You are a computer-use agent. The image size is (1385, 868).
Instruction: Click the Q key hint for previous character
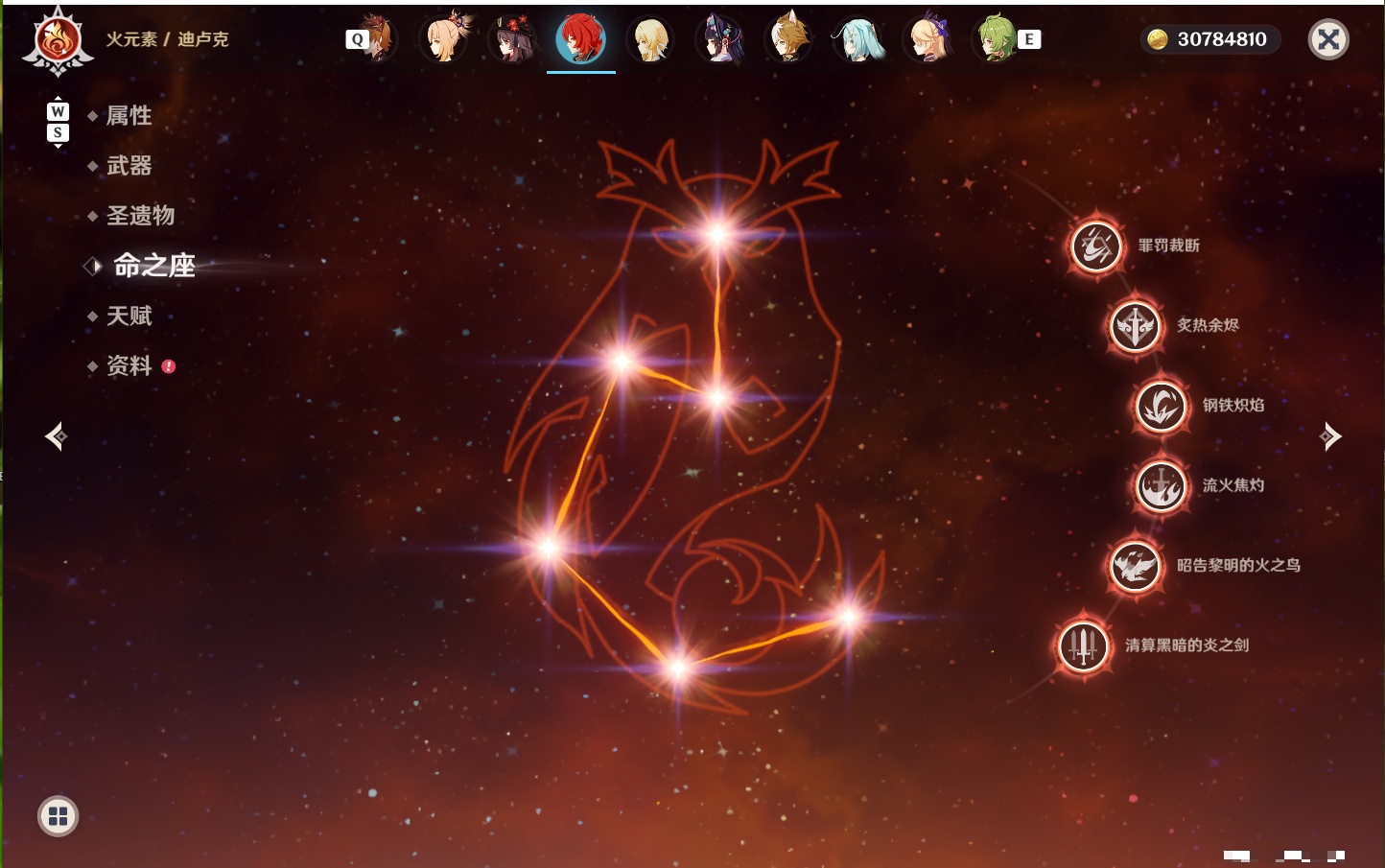pos(357,39)
